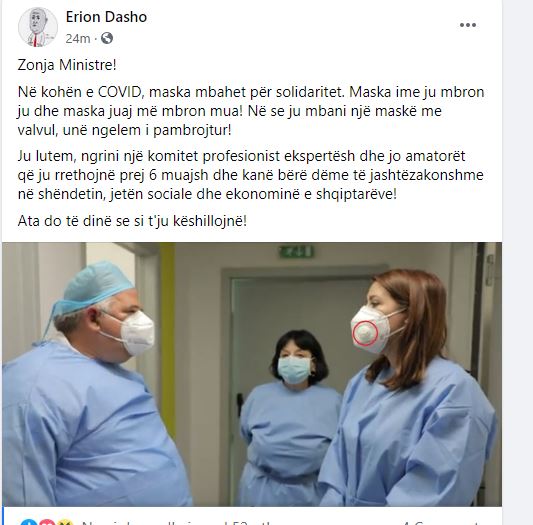
Task: Click the paragraph starting 'Në kohën e COVID'
Action: (x=251, y=111)
